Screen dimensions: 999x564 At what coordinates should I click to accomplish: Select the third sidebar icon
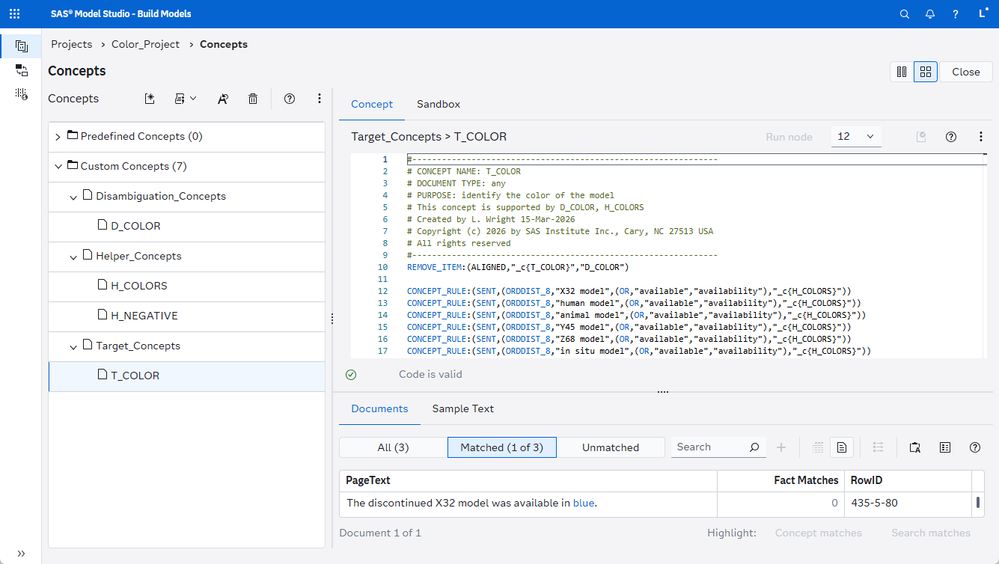(x=21, y=94)
